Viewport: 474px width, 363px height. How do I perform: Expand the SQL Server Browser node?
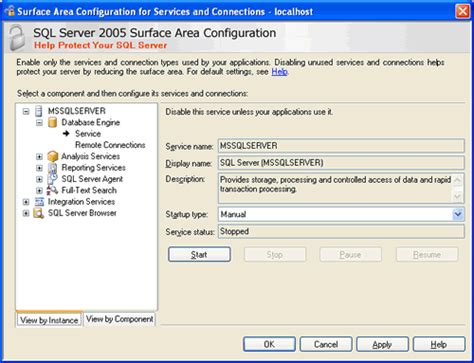click(26, 213)
